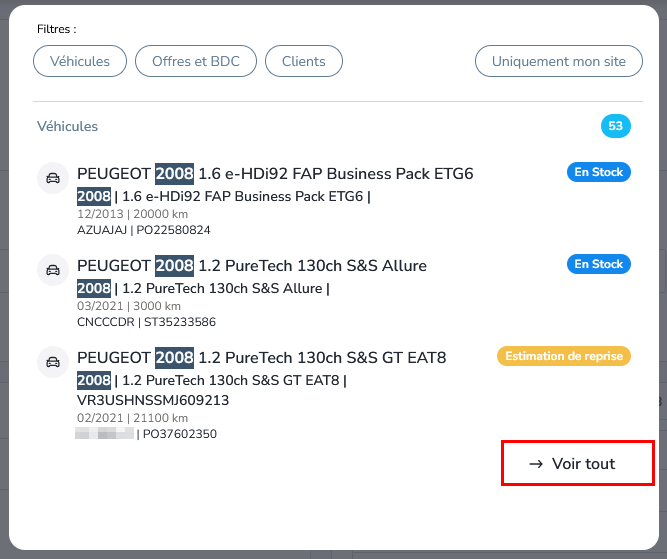Toggle the Clients filter chip
Screen dimensions: 667x559
304,61
